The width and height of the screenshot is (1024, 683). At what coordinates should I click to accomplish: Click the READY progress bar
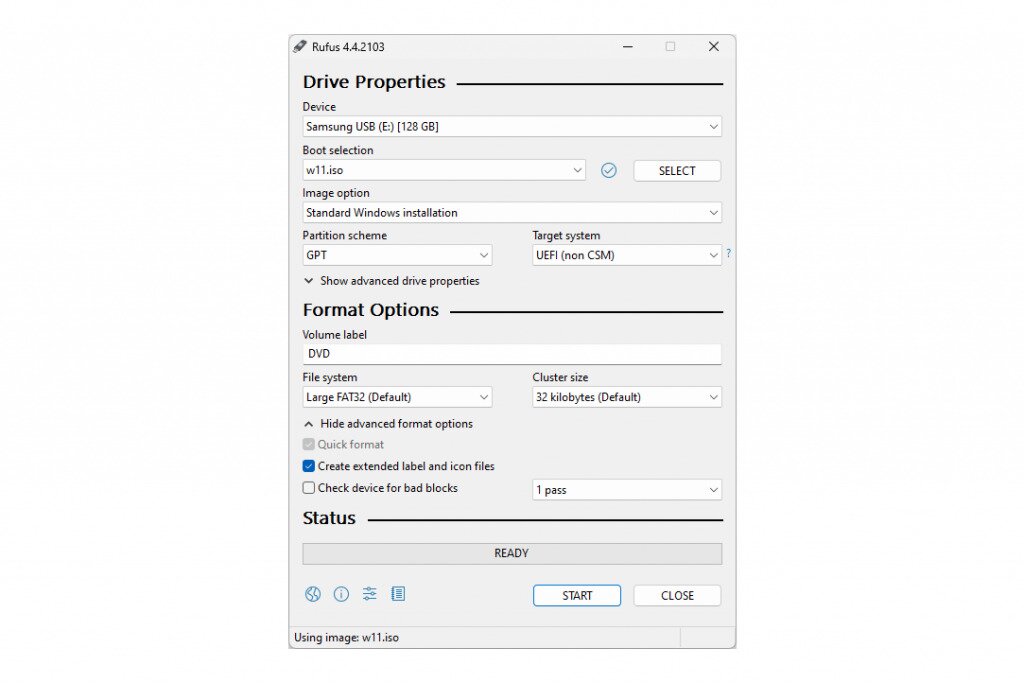pos(512,553)
